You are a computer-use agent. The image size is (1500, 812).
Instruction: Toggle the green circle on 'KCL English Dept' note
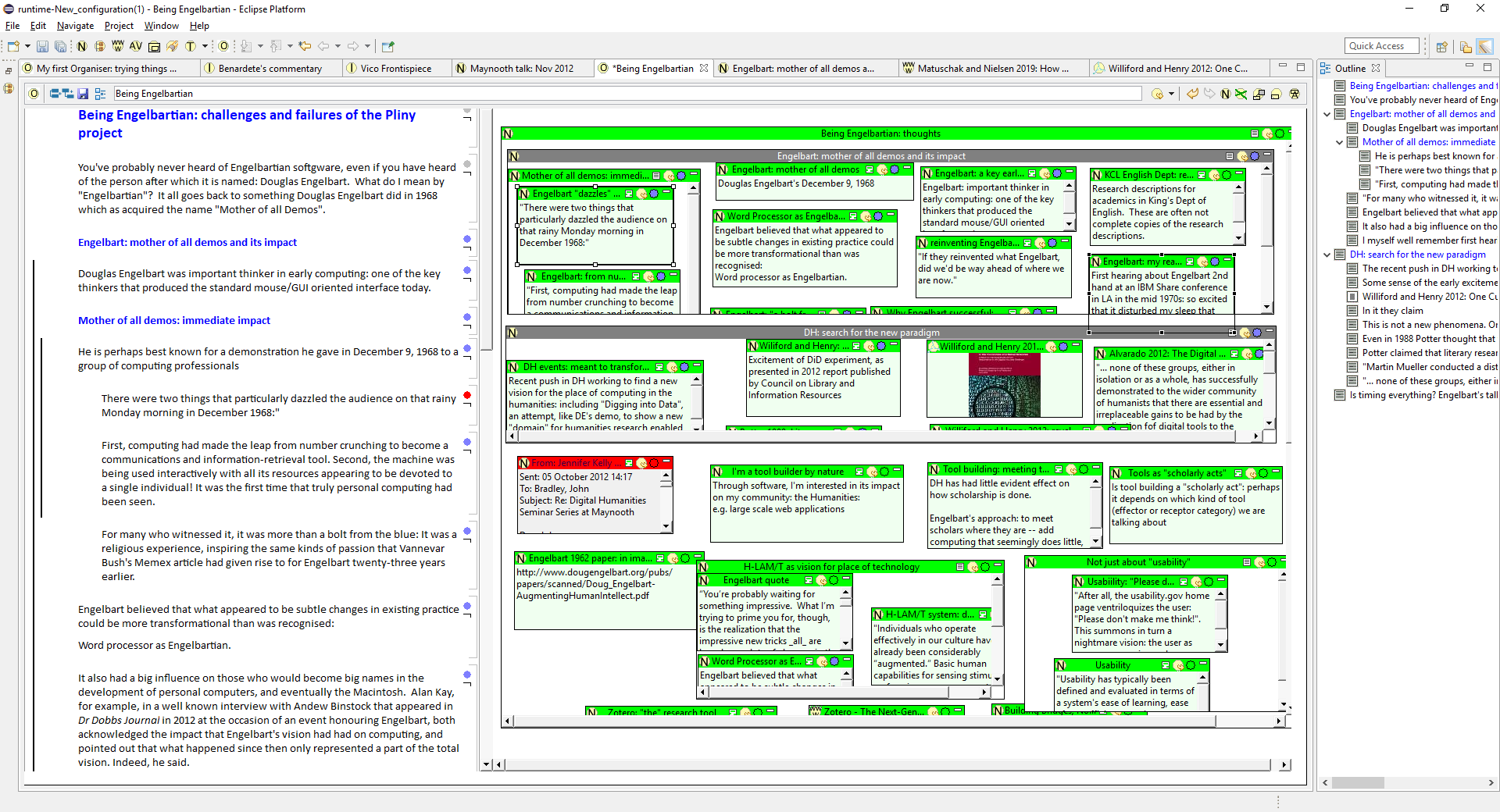[x=1227, y=175]
